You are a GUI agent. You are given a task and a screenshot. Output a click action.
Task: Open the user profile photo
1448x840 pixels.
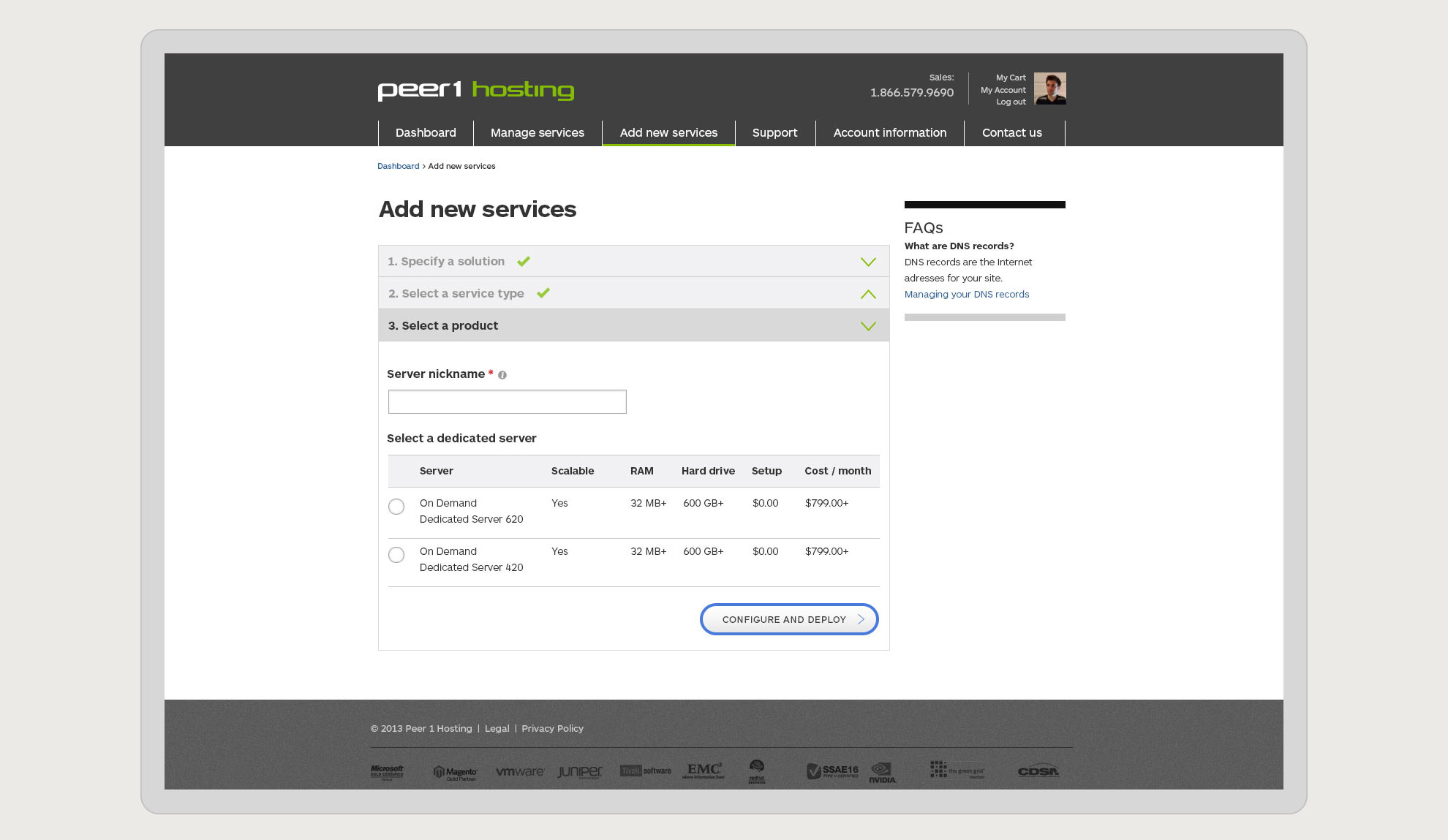1050,88
